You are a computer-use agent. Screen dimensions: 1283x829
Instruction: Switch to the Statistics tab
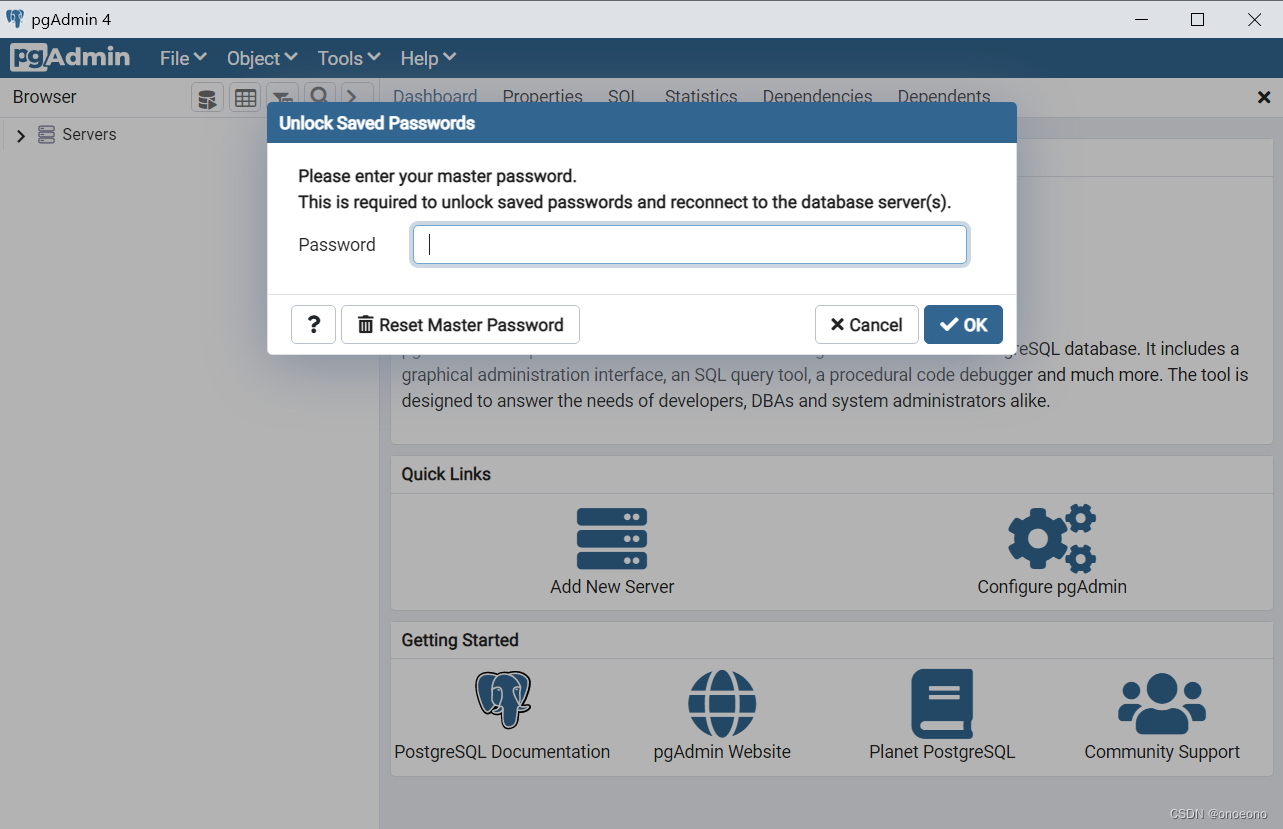pyautogui.click(x=701, y=96)
